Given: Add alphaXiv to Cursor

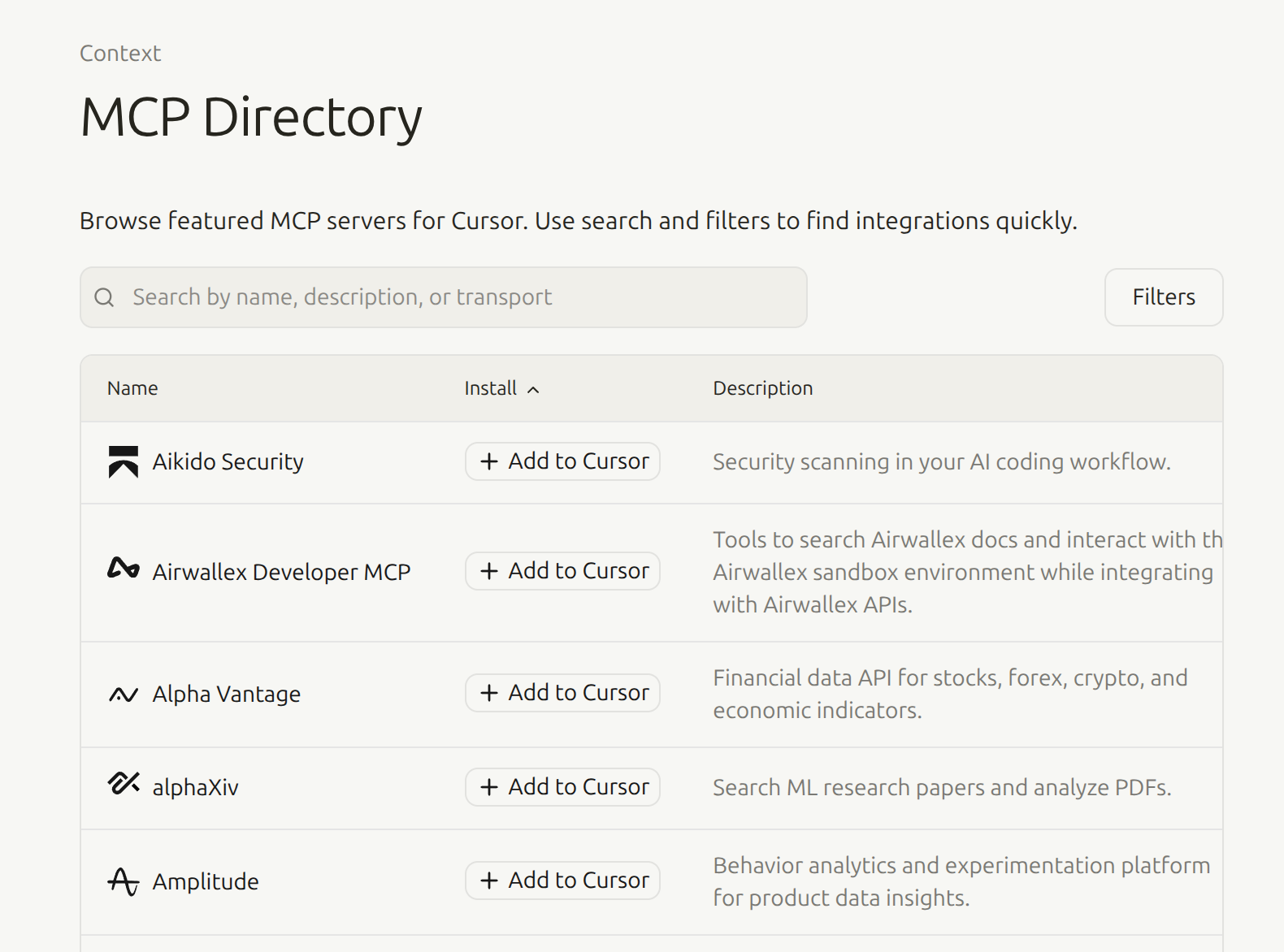Looking at the screenshot, I should (x=562, y=787).
